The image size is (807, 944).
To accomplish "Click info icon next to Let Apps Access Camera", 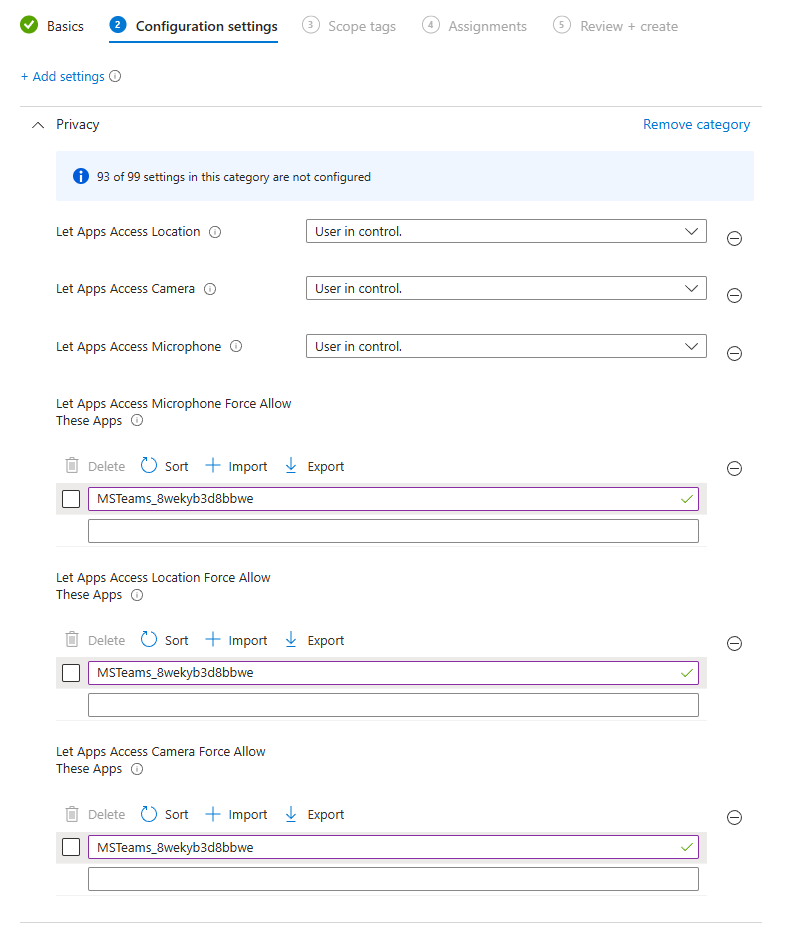I will point(210,289).
